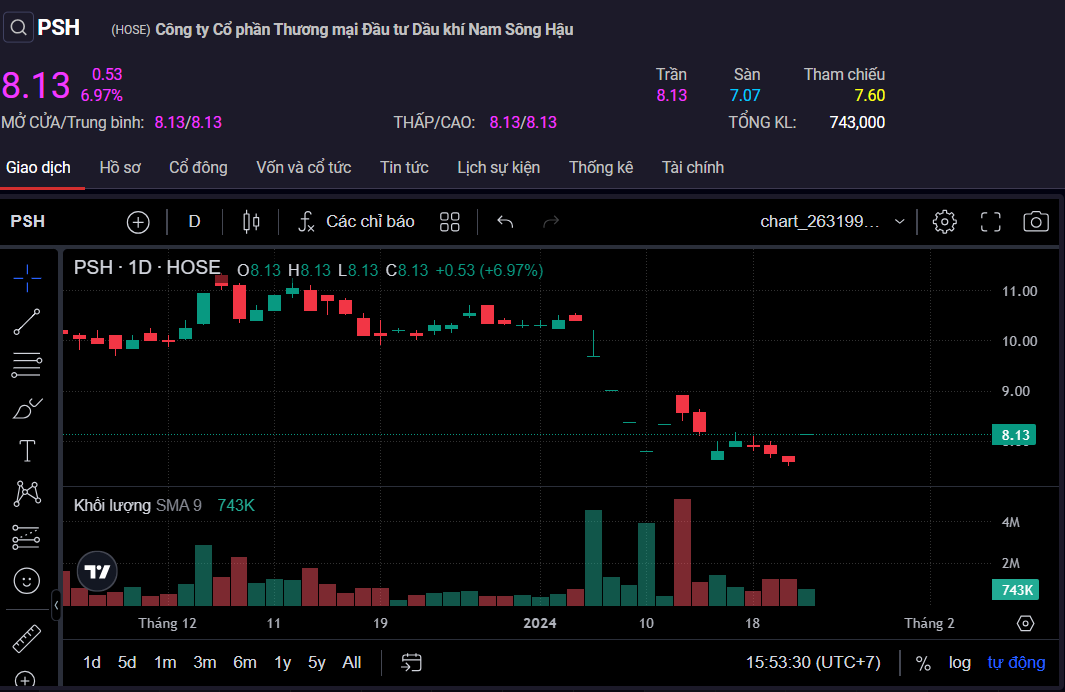Click the search magnifier icon beside PSH
Viewport: 1065px width, 692px height.
(18, 28)
